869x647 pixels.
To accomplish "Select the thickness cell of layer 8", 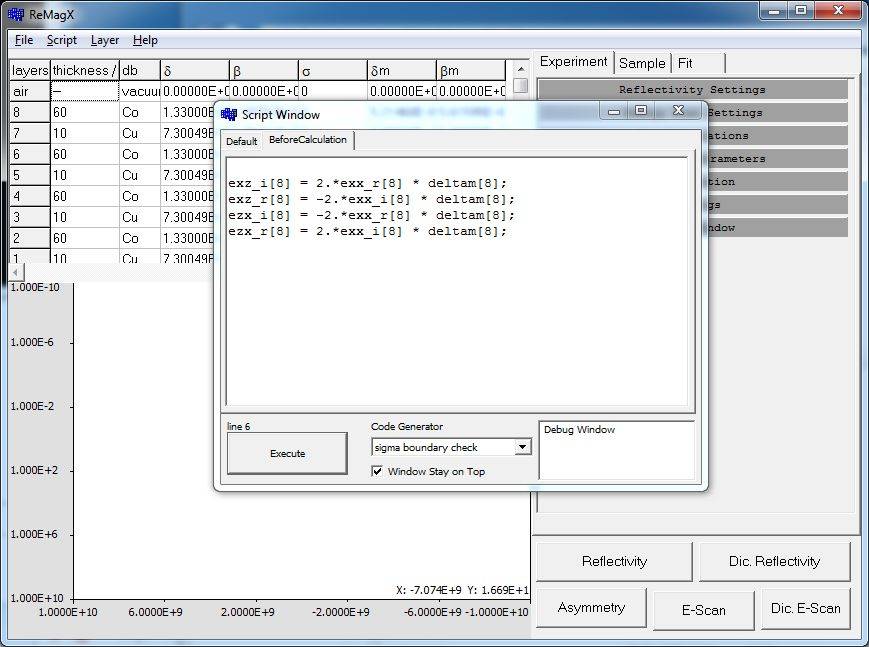I will click(x=84, y=112).
